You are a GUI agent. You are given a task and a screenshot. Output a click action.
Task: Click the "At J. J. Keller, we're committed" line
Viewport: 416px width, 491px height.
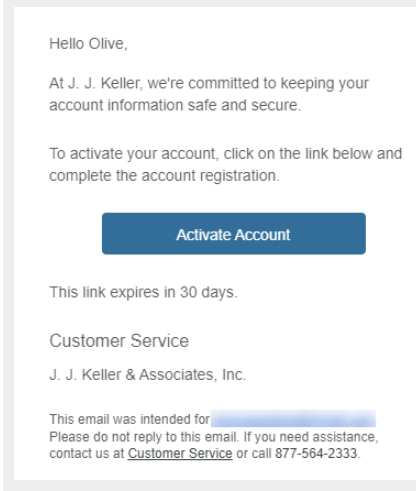pyautogui.click(x=209, y=83)
